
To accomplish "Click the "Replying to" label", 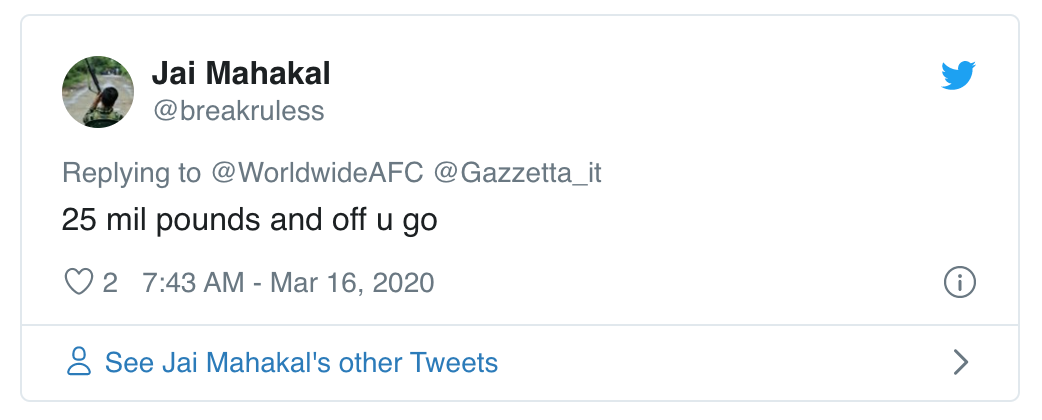I will point(131,172).
